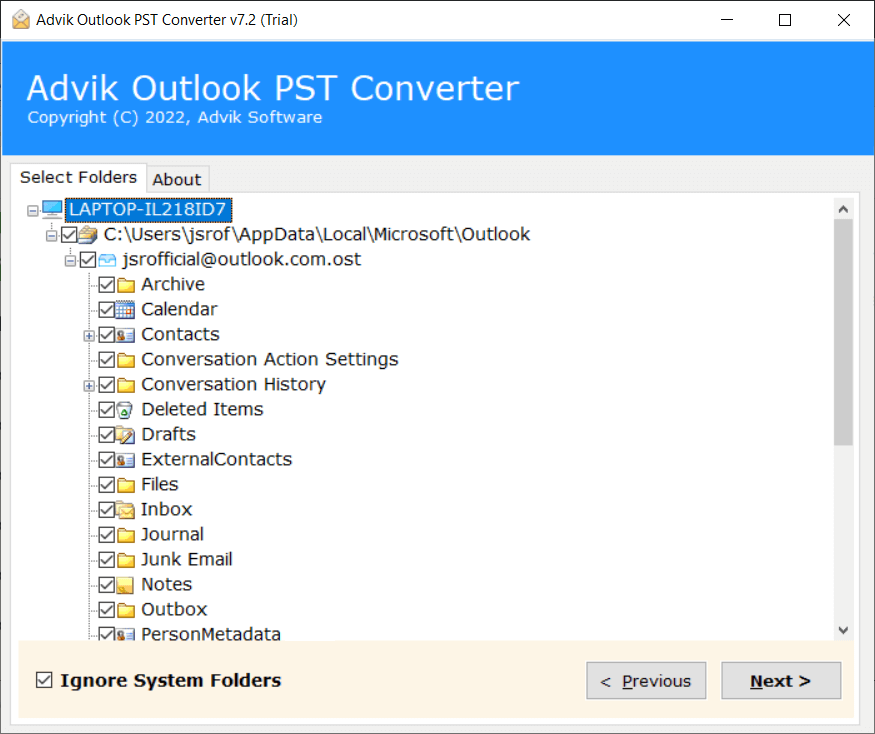Toggle the Inbox checkbox

[107, 510]
